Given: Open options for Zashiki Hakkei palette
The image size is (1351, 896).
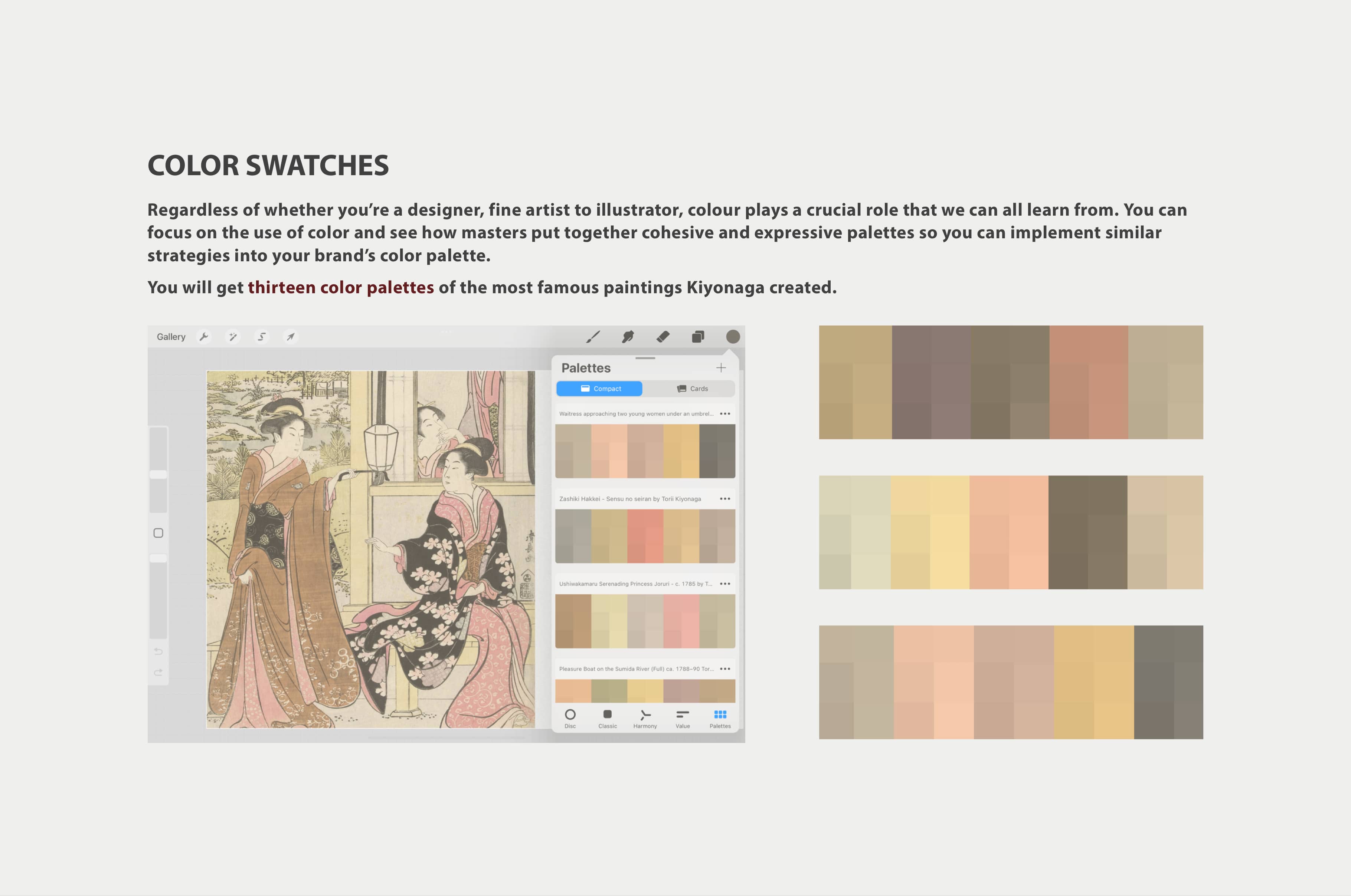Looking at the screenshot, I should [726, 498].
